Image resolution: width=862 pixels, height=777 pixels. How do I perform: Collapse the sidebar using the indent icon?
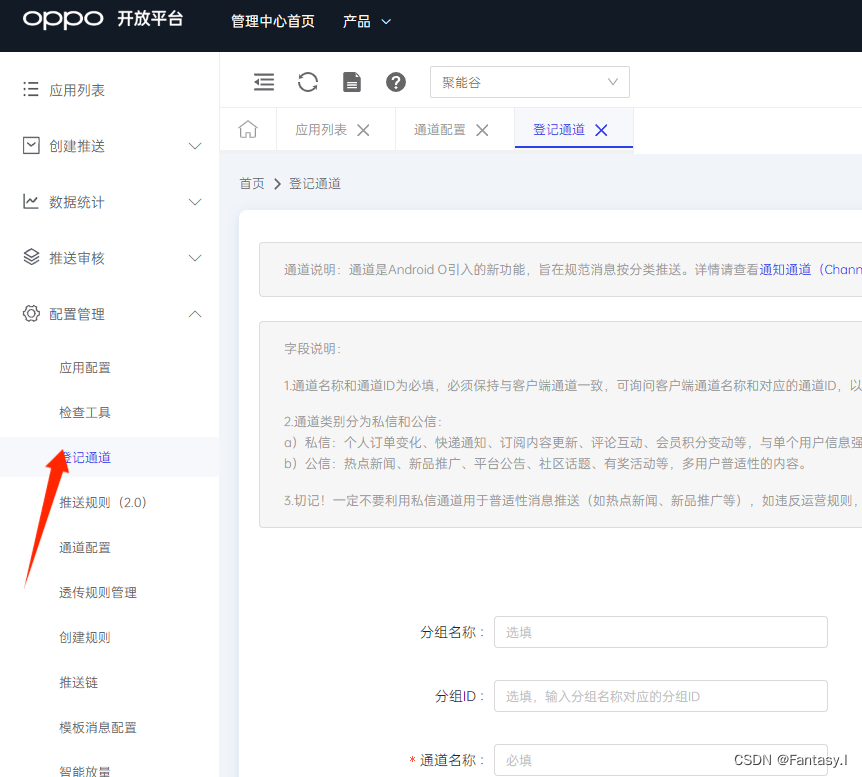point(263,82)
